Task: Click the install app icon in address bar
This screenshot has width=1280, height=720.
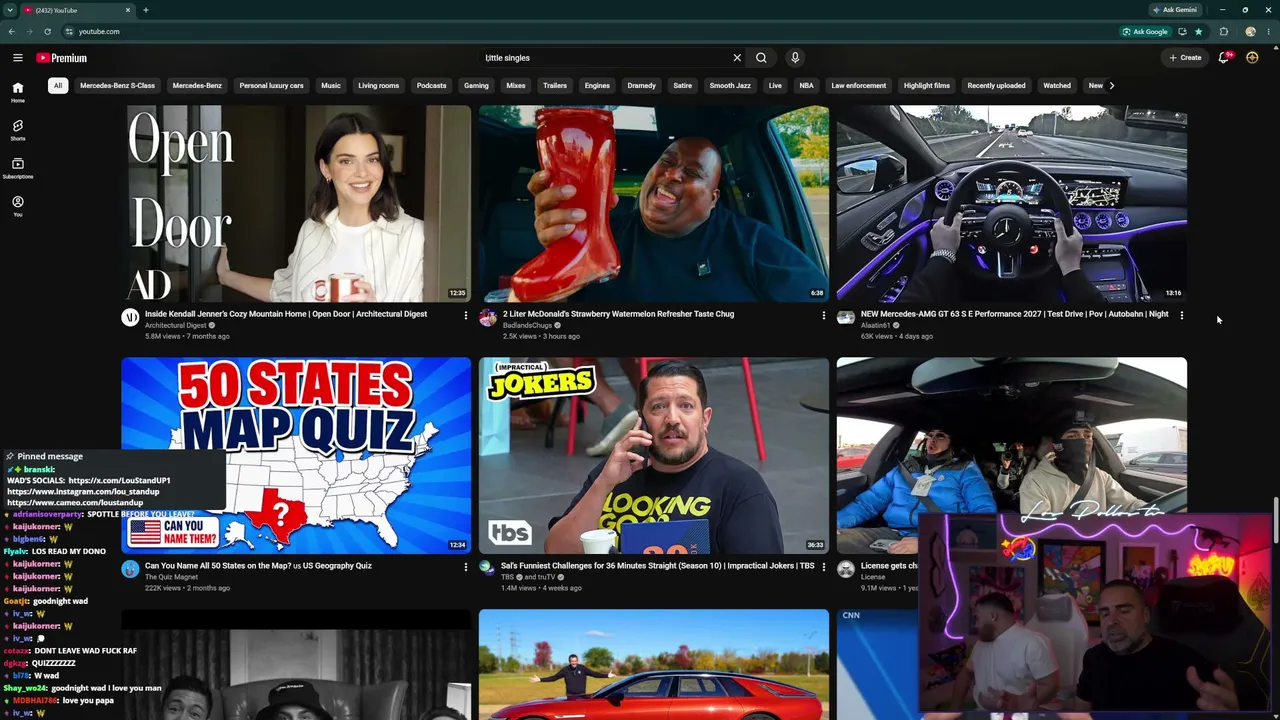Action: click(x=1182, y=31)
